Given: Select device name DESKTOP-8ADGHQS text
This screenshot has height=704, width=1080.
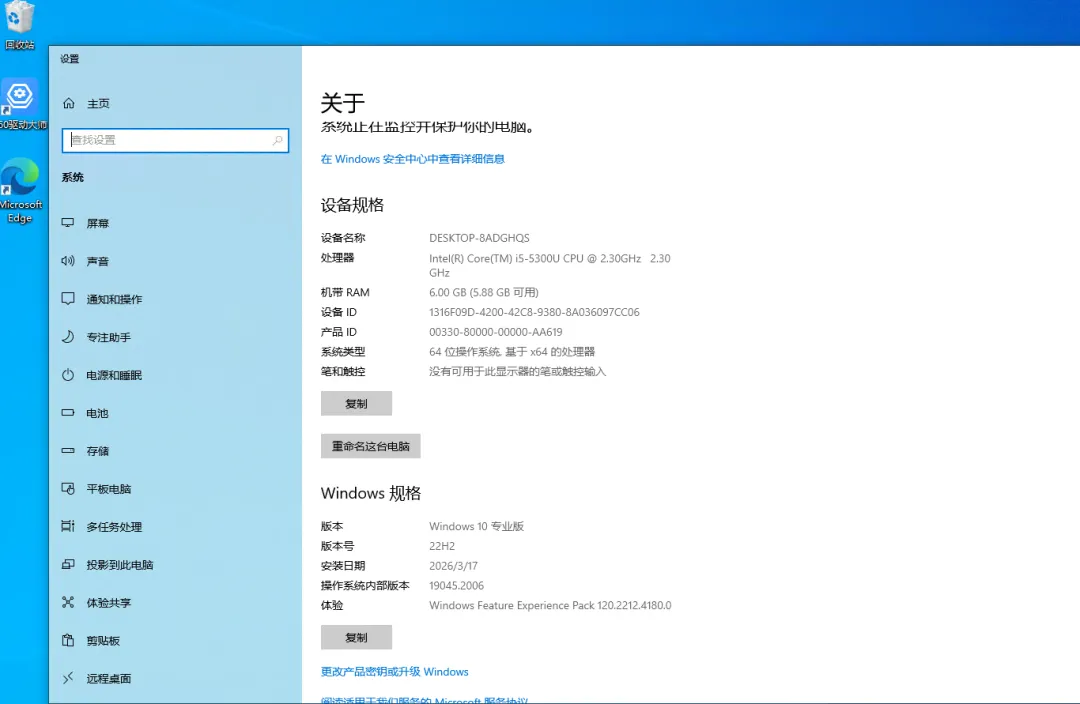Looking at the screenshot, I should [479, 238].
